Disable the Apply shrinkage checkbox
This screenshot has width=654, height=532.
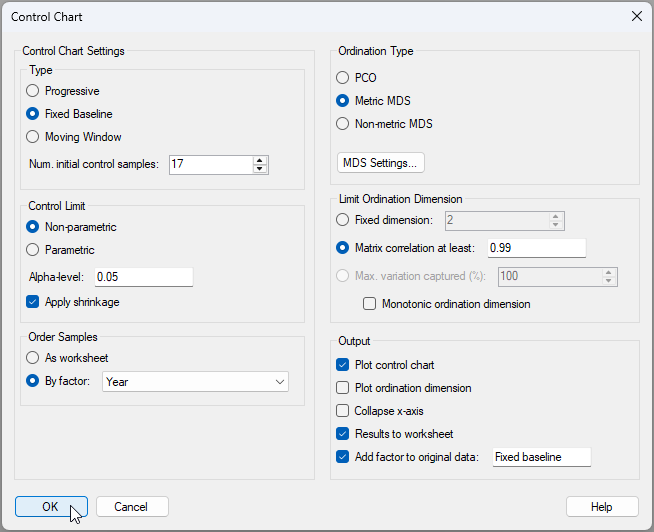[x=34, y=302]
